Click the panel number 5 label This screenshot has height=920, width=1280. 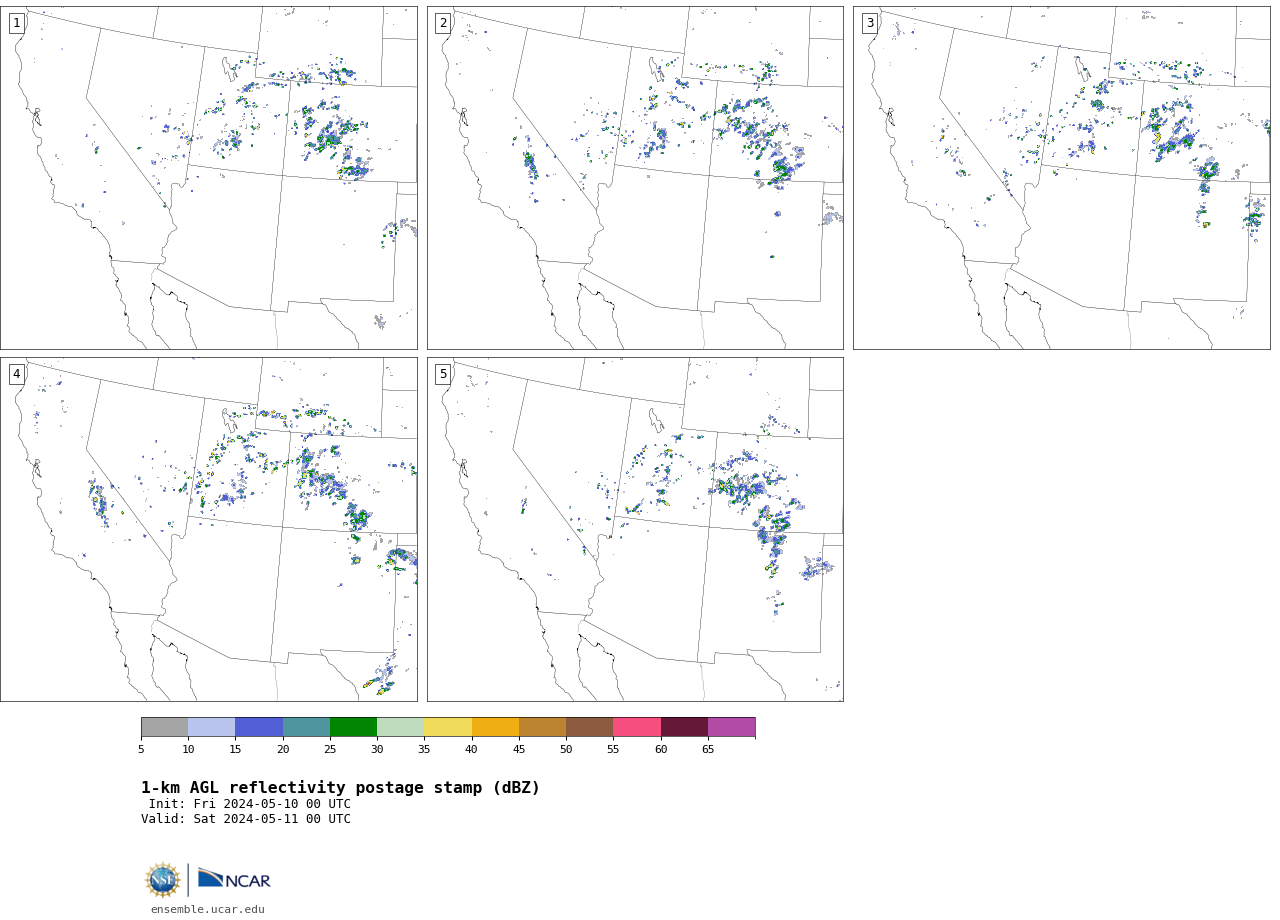pyautogui.click(x=443, y=374)
